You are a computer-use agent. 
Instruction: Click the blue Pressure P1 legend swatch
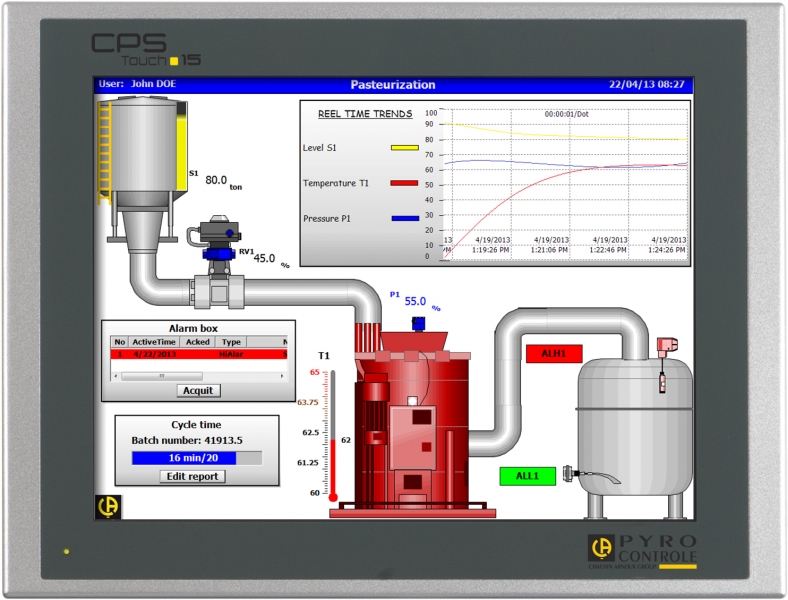pos(404,218)
